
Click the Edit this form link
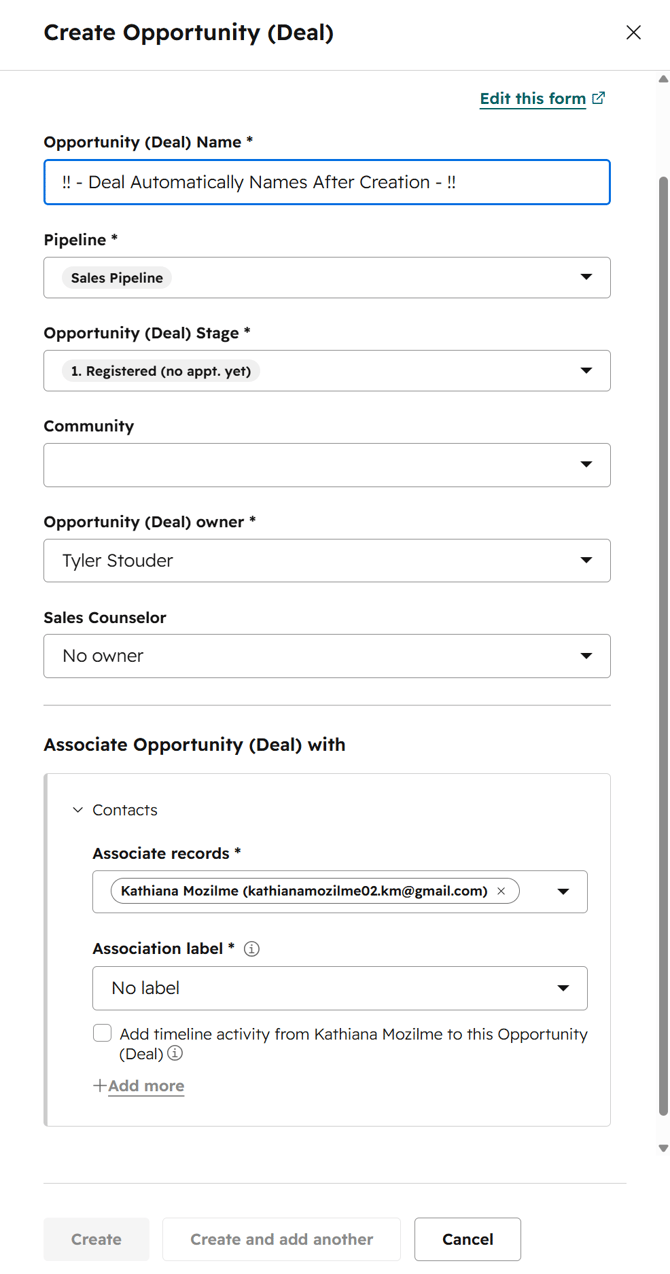pyautogui.click(x=533, y=98)
